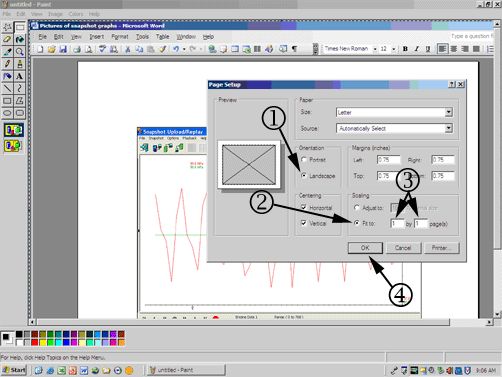Select the Line tool

(7, 89)
